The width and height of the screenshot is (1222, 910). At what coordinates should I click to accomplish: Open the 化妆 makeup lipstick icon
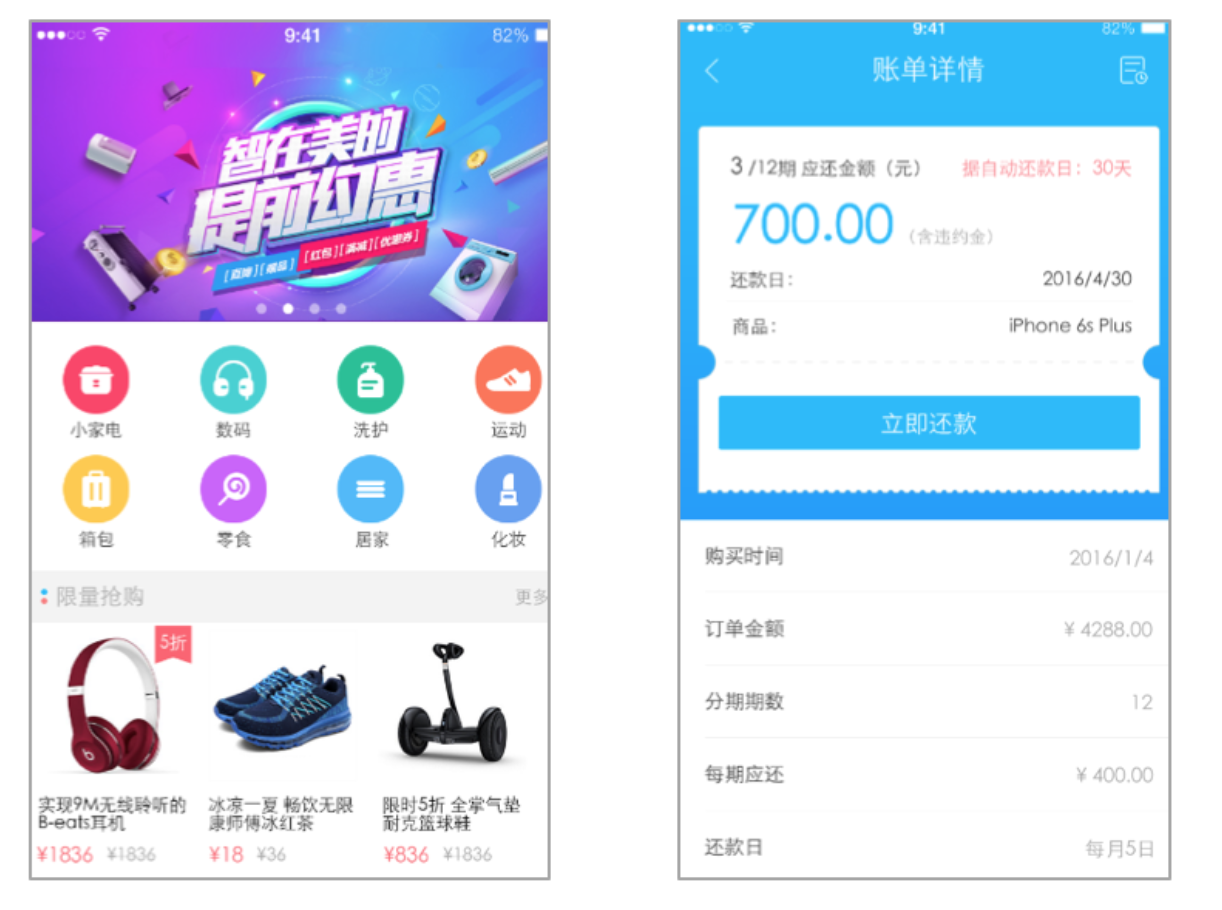(x=508, y=489)
